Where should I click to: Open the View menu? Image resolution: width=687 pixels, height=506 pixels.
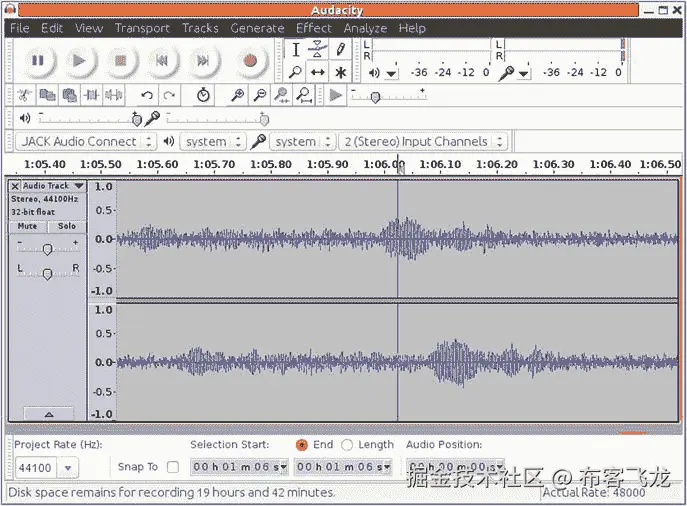click(x=89, y=28)
